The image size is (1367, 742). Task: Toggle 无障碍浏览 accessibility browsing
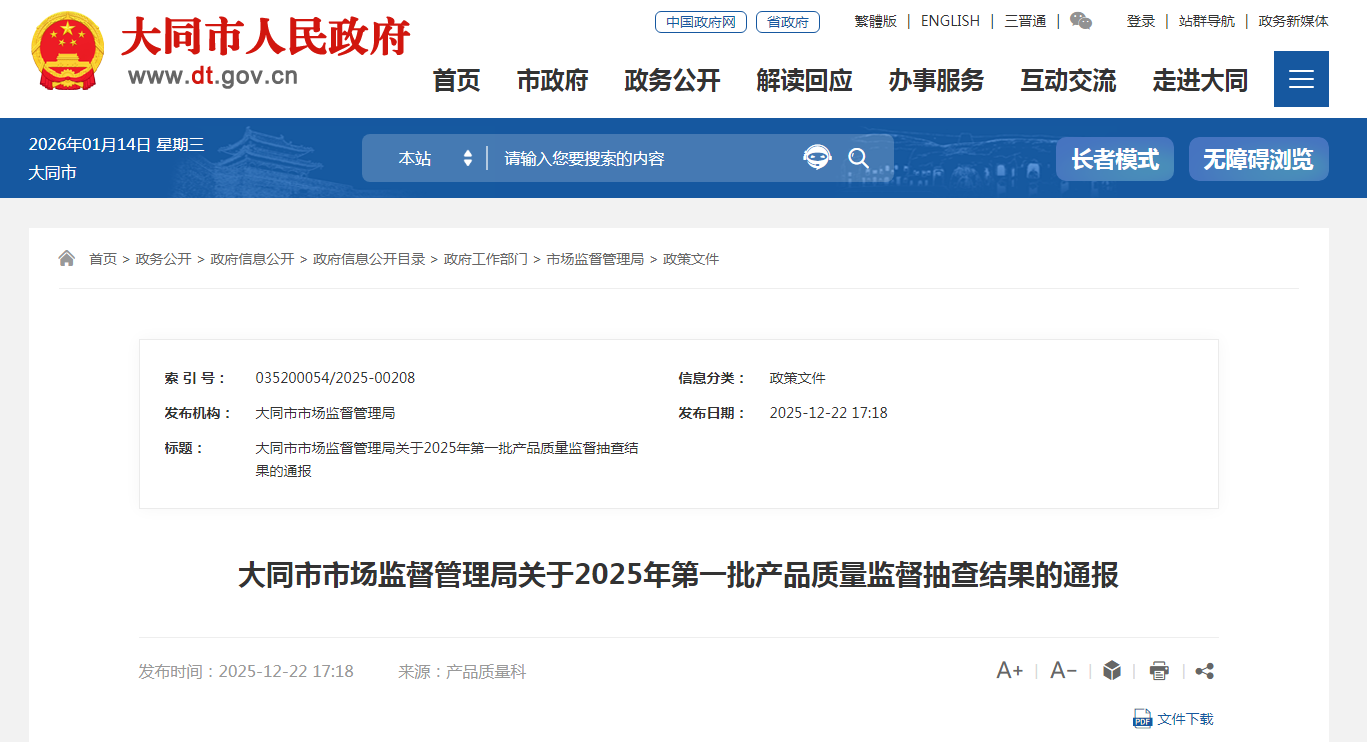(x=1258, y=159)
